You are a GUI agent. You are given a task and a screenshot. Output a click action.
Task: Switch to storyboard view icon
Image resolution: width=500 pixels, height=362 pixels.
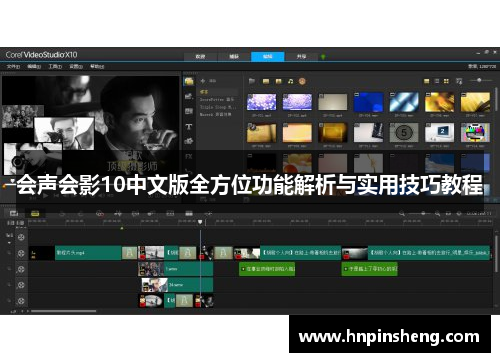tap(14, 213)
